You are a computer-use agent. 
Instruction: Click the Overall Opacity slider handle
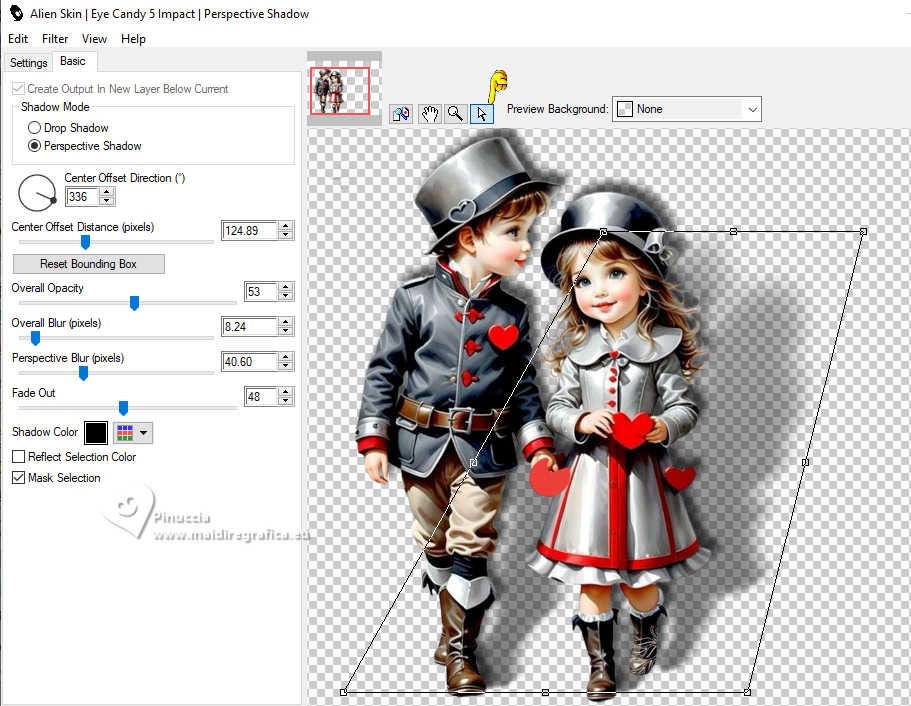pos(134,303)
